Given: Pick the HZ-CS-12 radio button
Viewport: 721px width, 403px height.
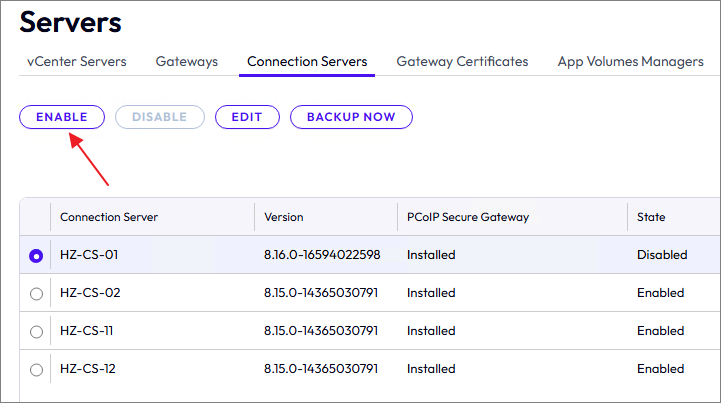Looking at the screenshot, I should click(37, 369).
